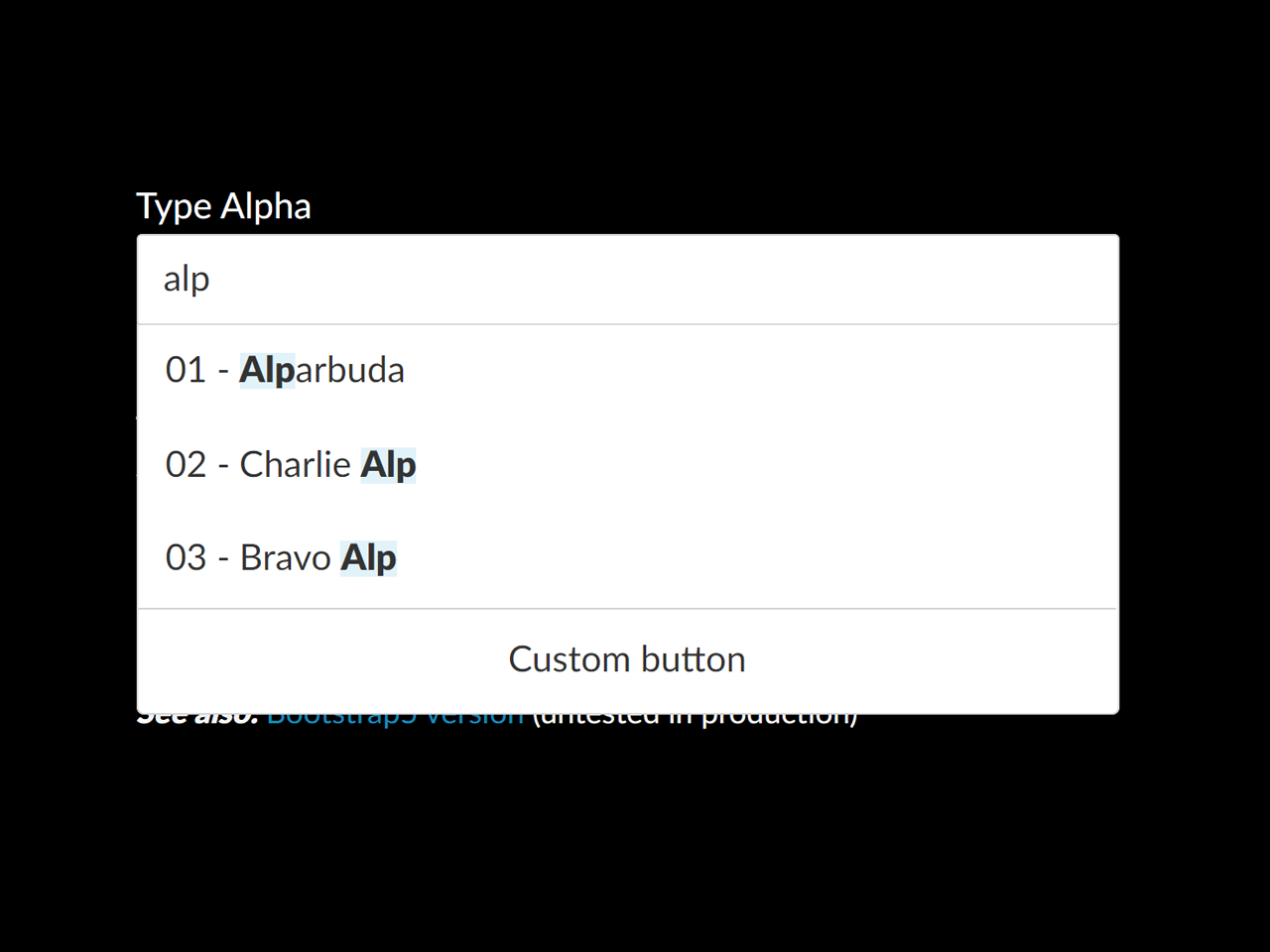Click the "03" number prefix
This screenshot has width=1270, height=952.
(186, 557)
